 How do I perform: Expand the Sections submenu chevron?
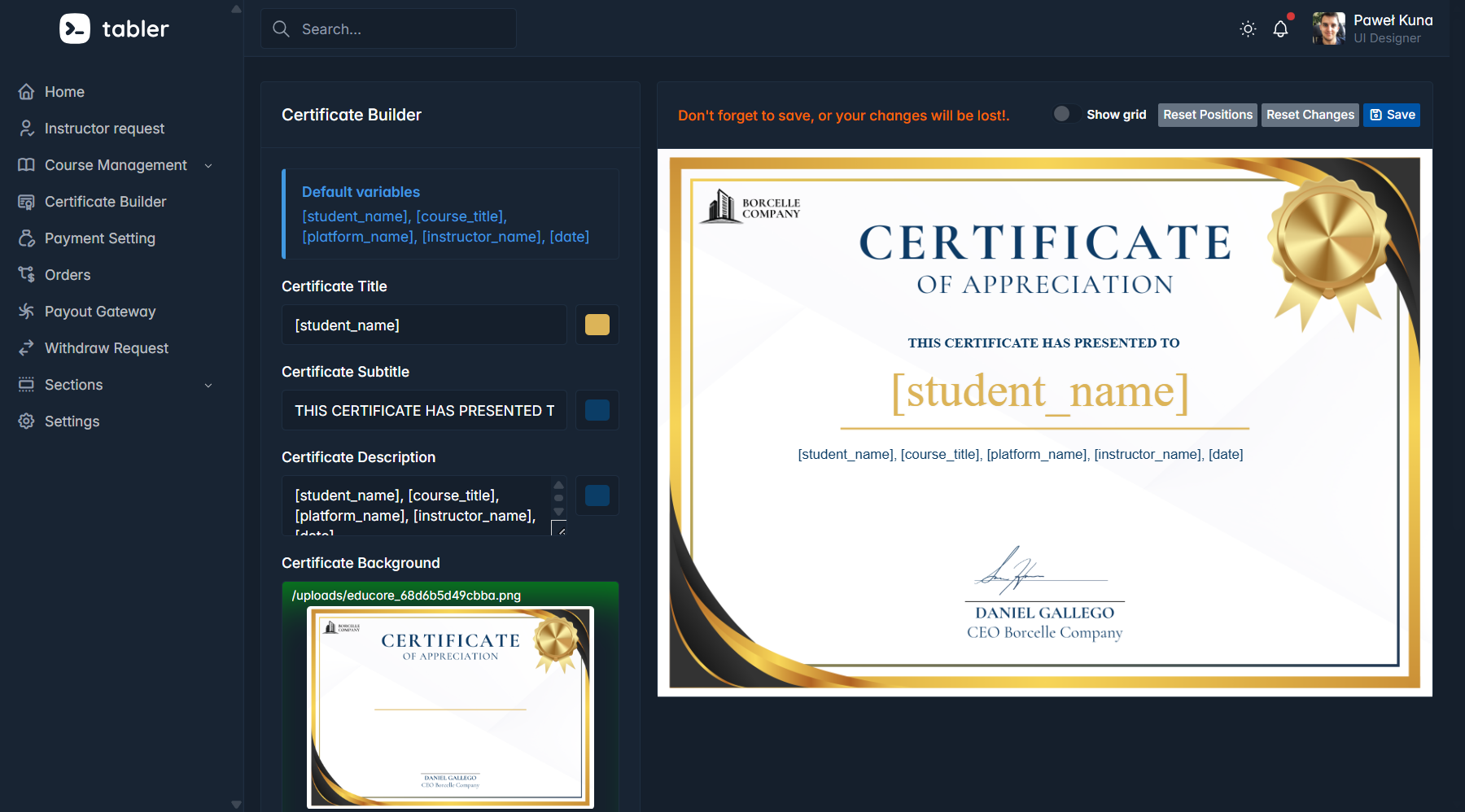[x=208, y=386]
